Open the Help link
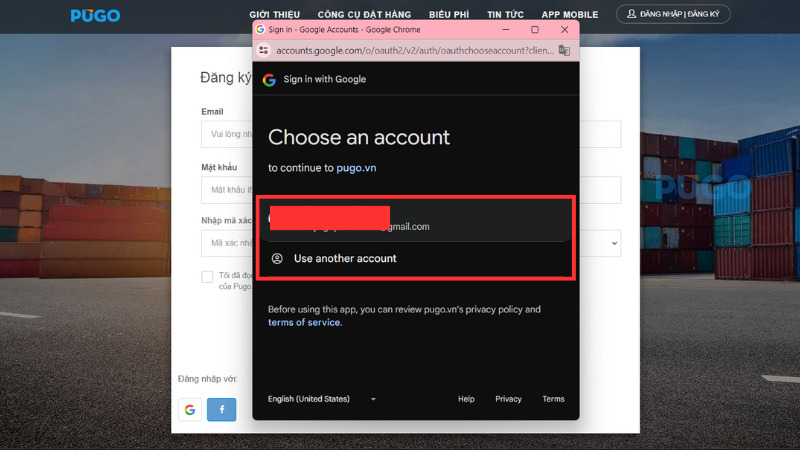Viewport: 800px width, 450px height. tap(466, 399)
